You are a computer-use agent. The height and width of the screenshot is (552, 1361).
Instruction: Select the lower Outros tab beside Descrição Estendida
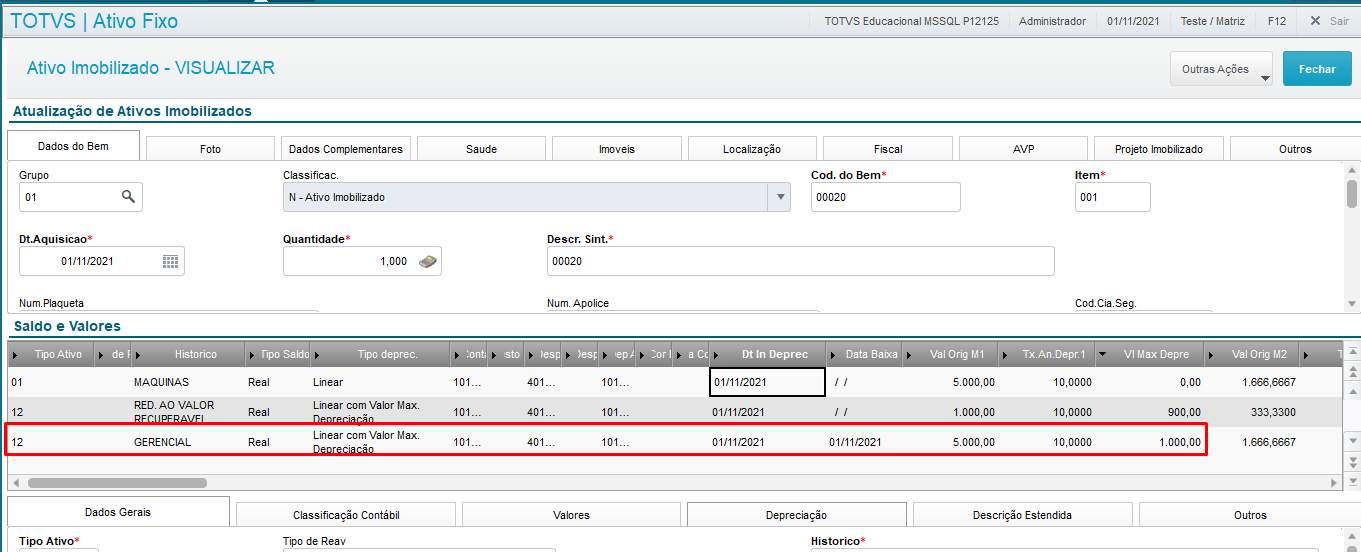pyautogui.click(x=1249, y=515)
